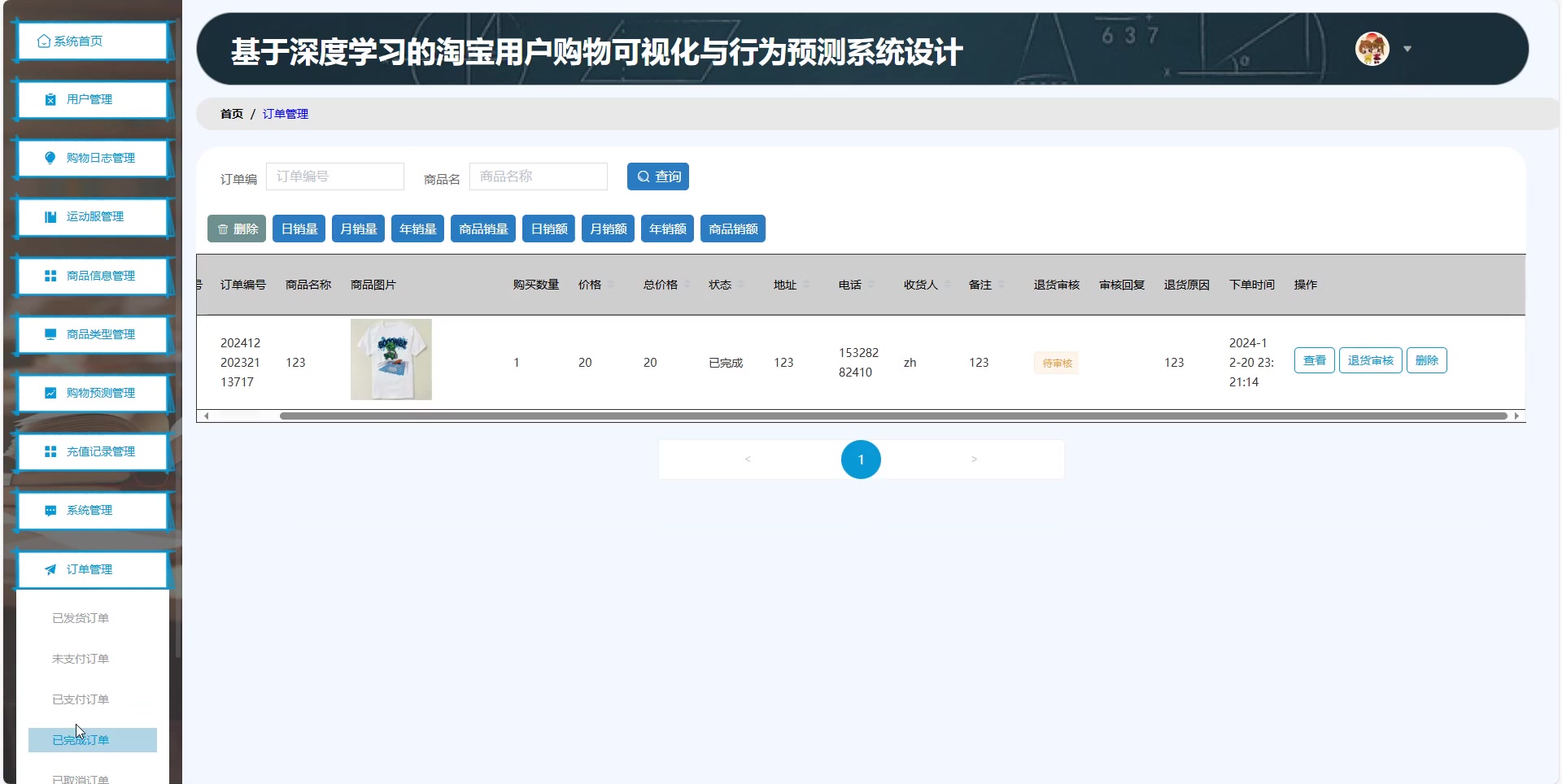Open the 商品销额 statistics
1562x784 pixels.
(733, 229)
